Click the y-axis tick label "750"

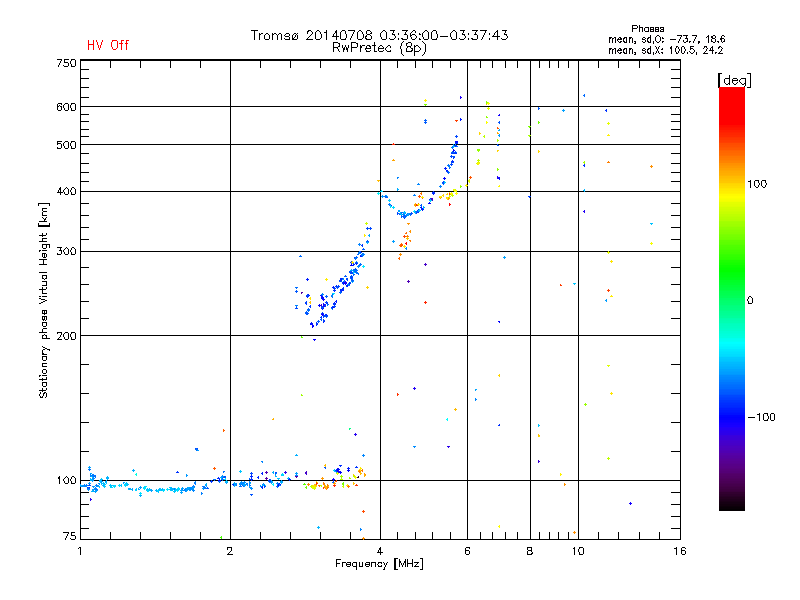pyautogui.click(x=67, y=63)
